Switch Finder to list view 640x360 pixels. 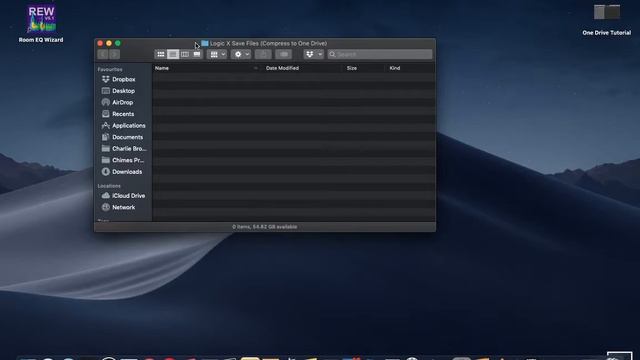173,54
